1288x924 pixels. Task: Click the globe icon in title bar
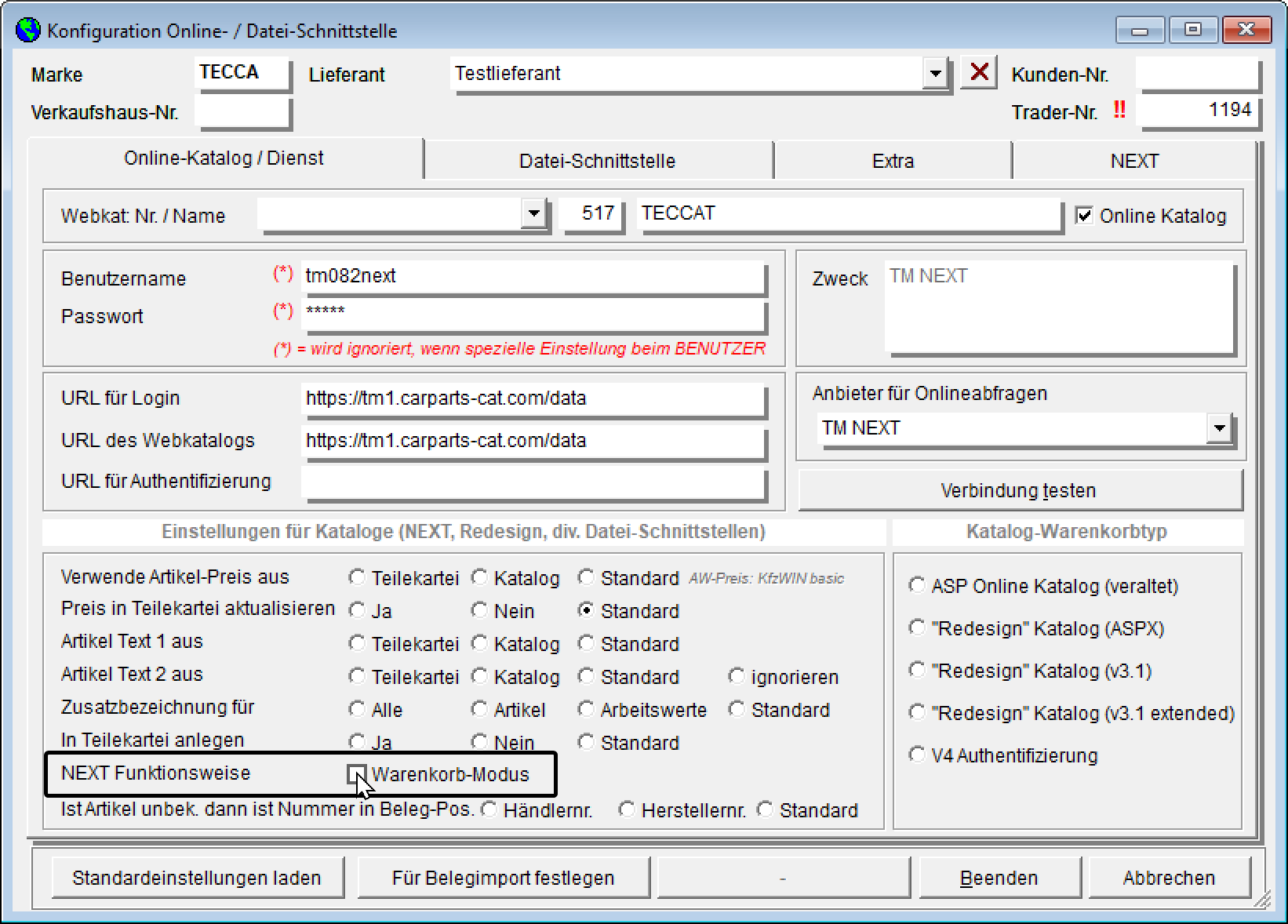click(28, 31)
